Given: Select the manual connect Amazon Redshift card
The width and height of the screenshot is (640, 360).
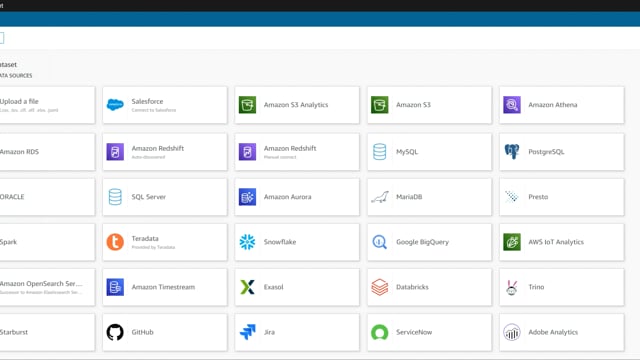Looking at the screenshot, I should [x=297, y=152].
